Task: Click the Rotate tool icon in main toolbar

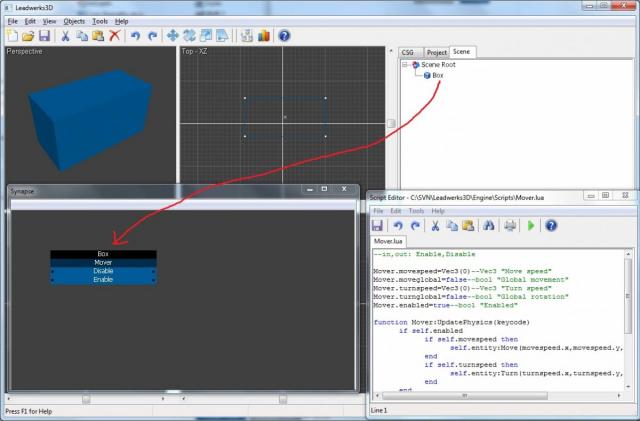Action: pos(190,35)
